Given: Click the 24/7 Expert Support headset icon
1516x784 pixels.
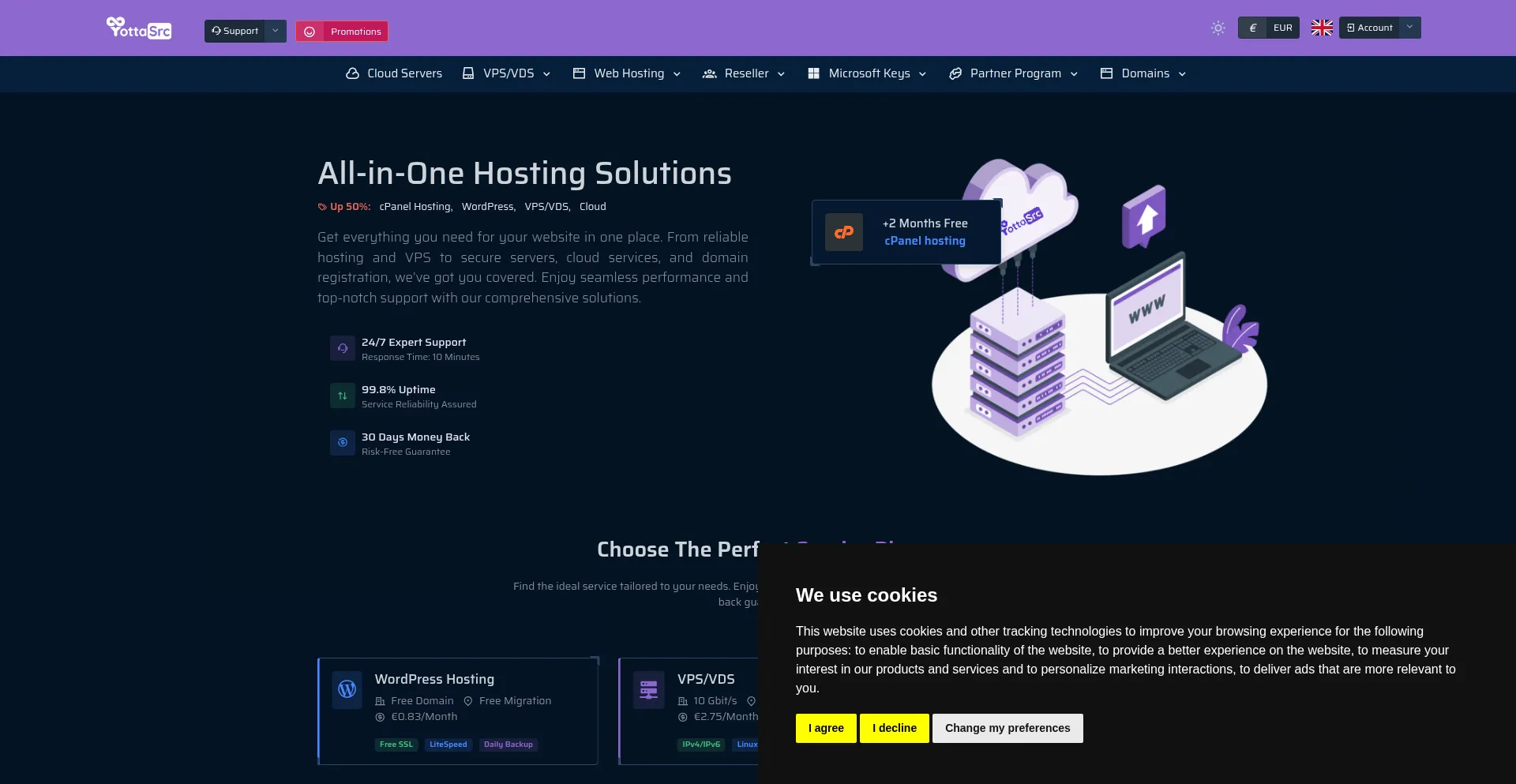Looking at the screenshot, I should point(343,348).
